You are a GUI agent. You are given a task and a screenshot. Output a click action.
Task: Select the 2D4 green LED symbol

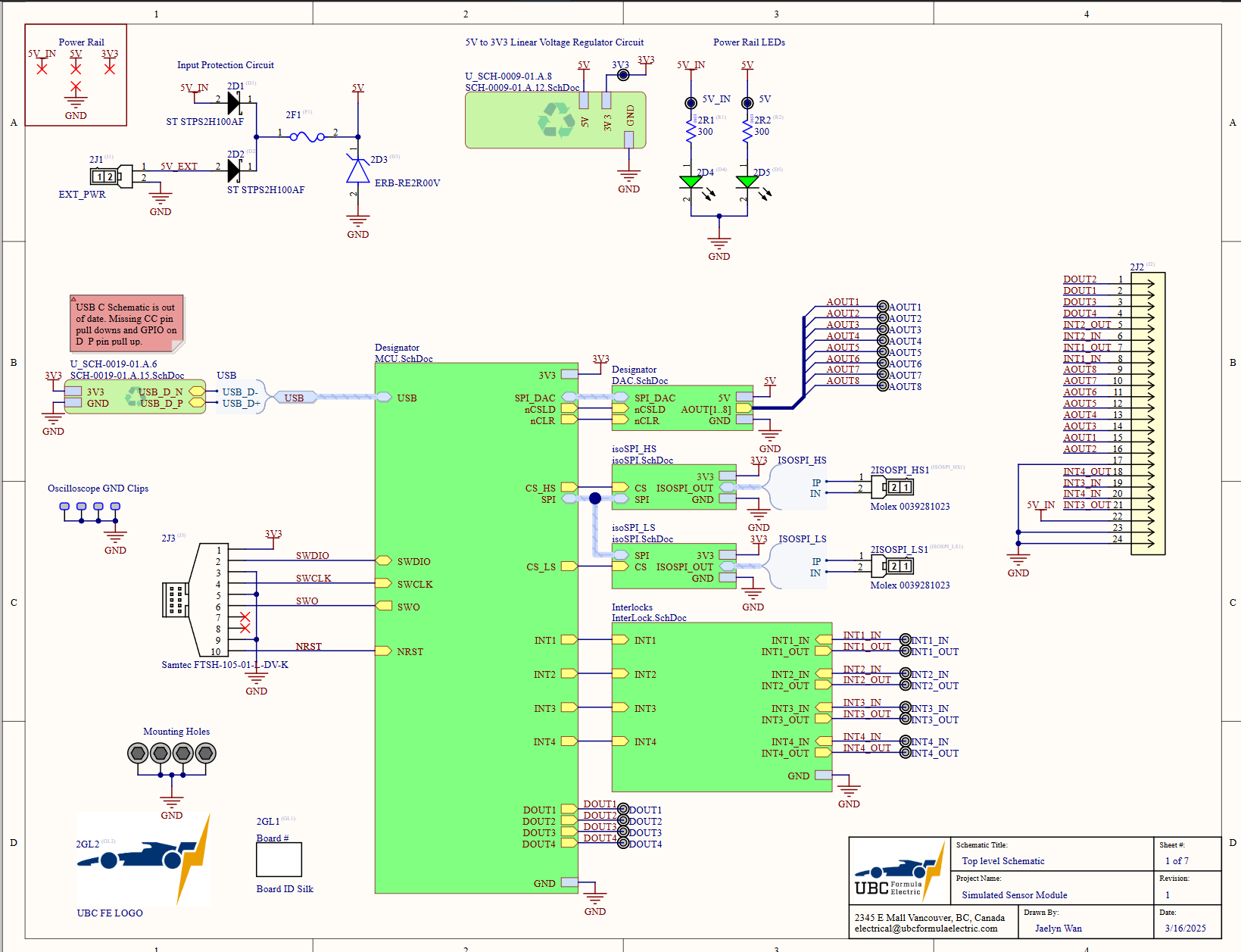coord(691,182)
